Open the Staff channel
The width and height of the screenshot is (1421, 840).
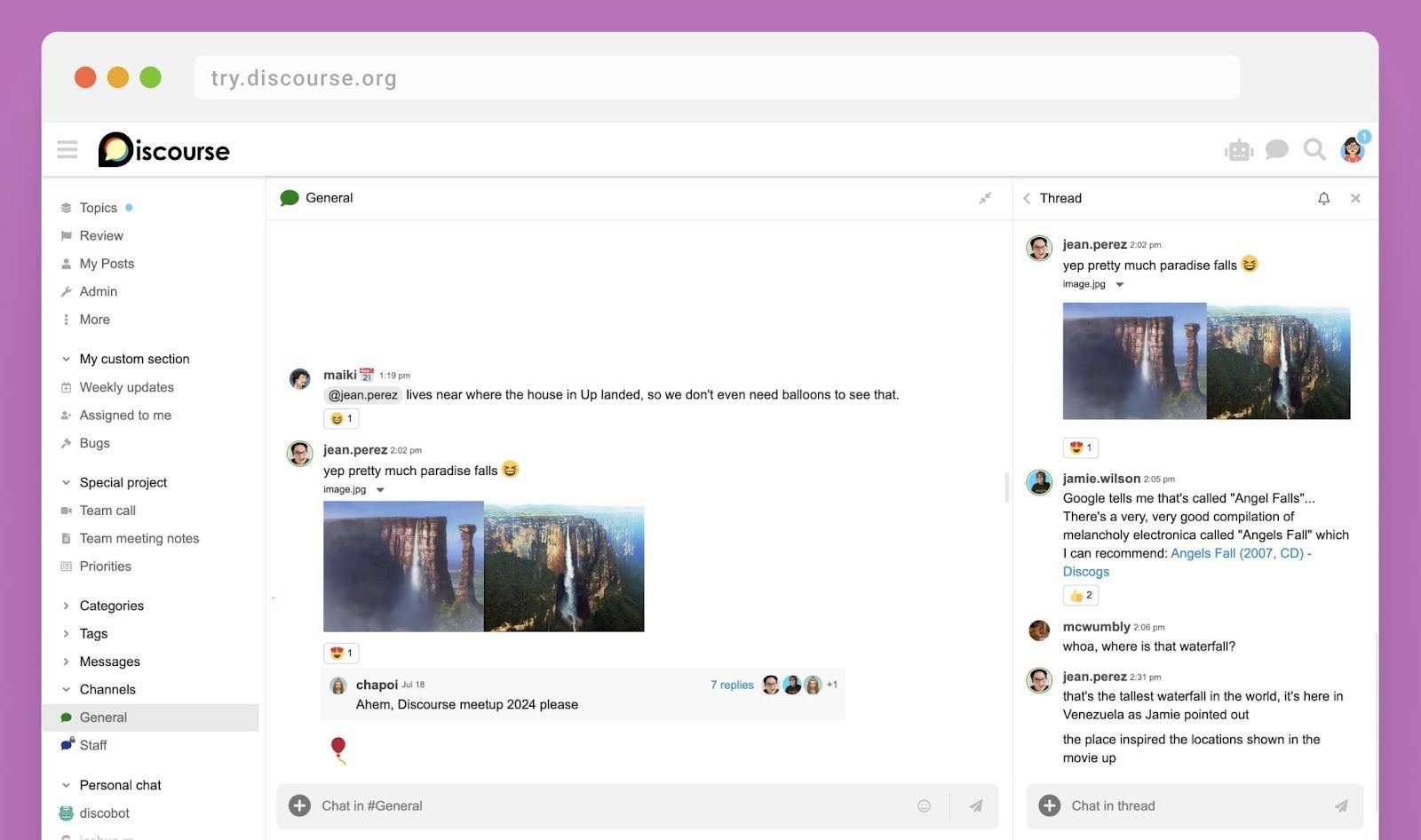click(x=94, y=745)
